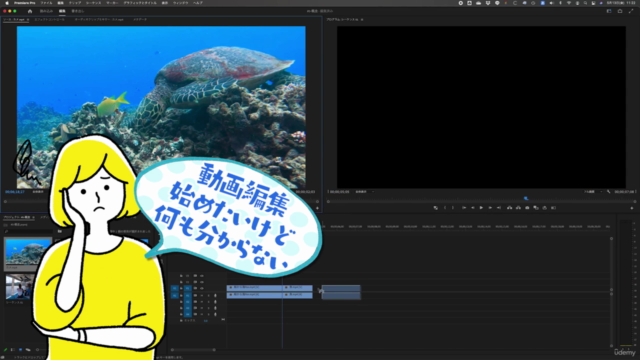Image resolution: width=640 pixels, height=360 pixels.
Task: Adjust the timeline horizontal zoom scrollbar
Action: pyautogui.click(x=193, y=350)
